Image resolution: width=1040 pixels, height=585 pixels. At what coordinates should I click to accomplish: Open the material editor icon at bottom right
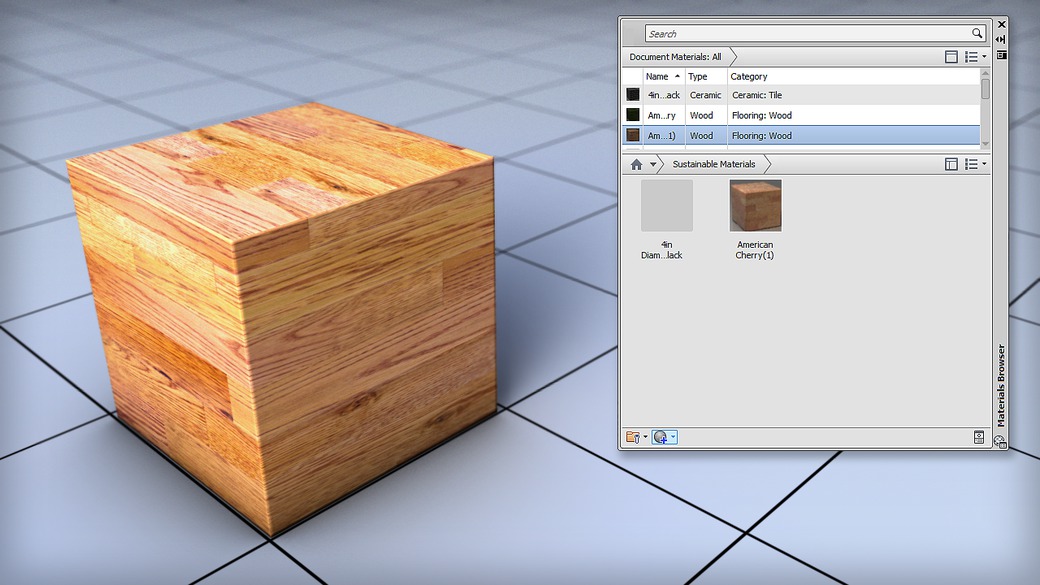tap(978, 437)
